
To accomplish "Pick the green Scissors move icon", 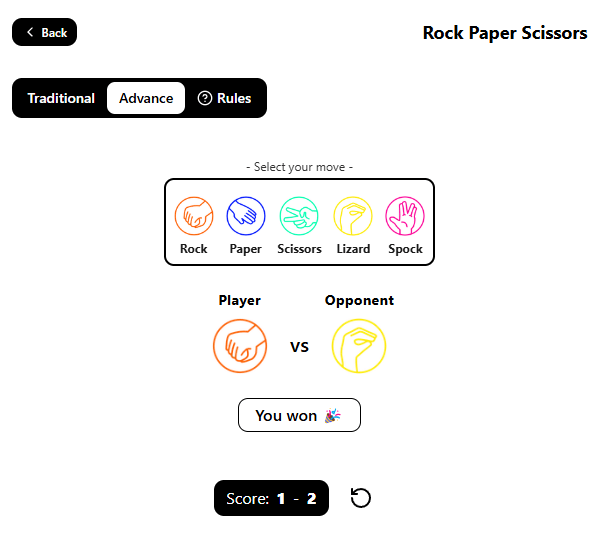I will [299, 216].
